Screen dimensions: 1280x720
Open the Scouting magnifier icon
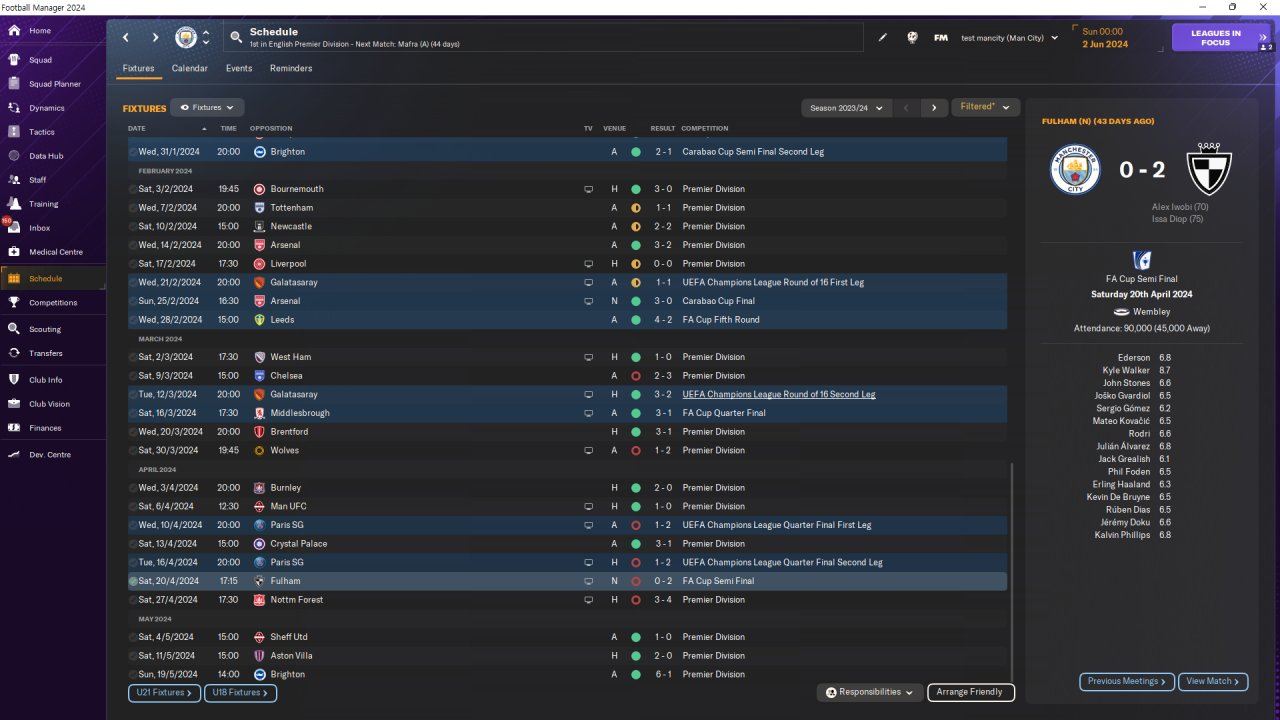14,329
